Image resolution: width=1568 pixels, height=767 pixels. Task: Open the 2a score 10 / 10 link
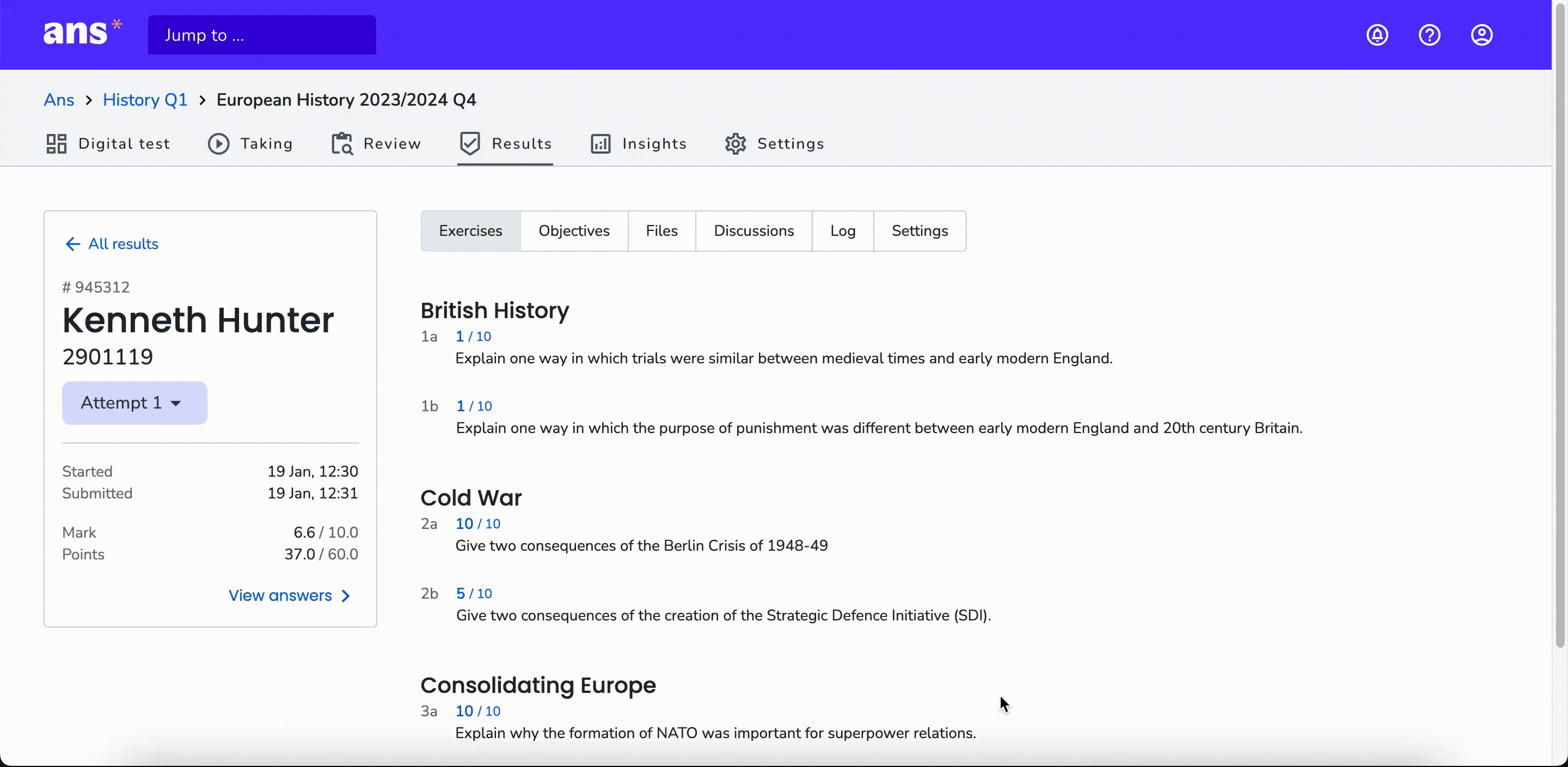(478, 524)
